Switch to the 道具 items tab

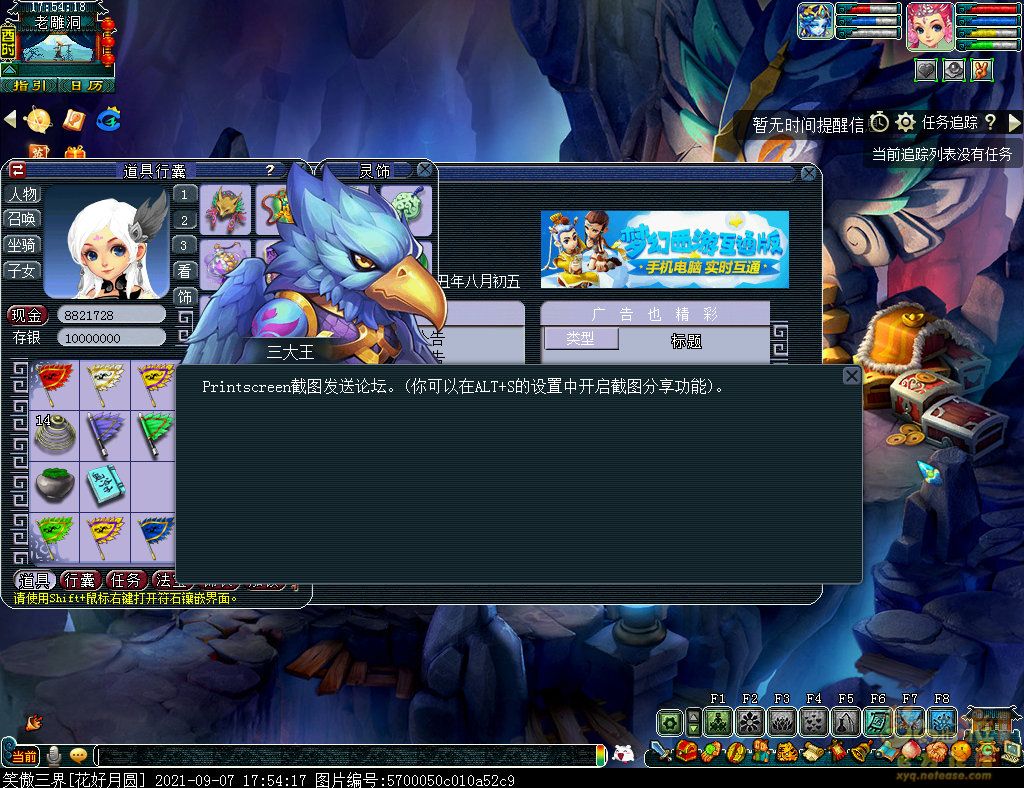[x=35, y=580]
